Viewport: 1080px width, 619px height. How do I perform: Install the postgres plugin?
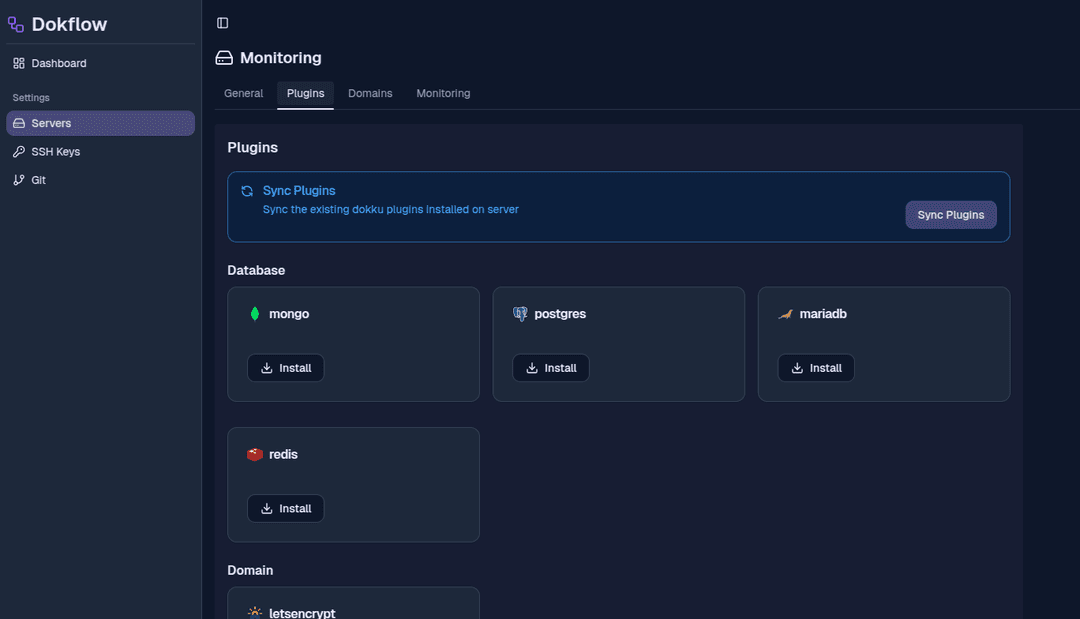(x=551, y=368)
